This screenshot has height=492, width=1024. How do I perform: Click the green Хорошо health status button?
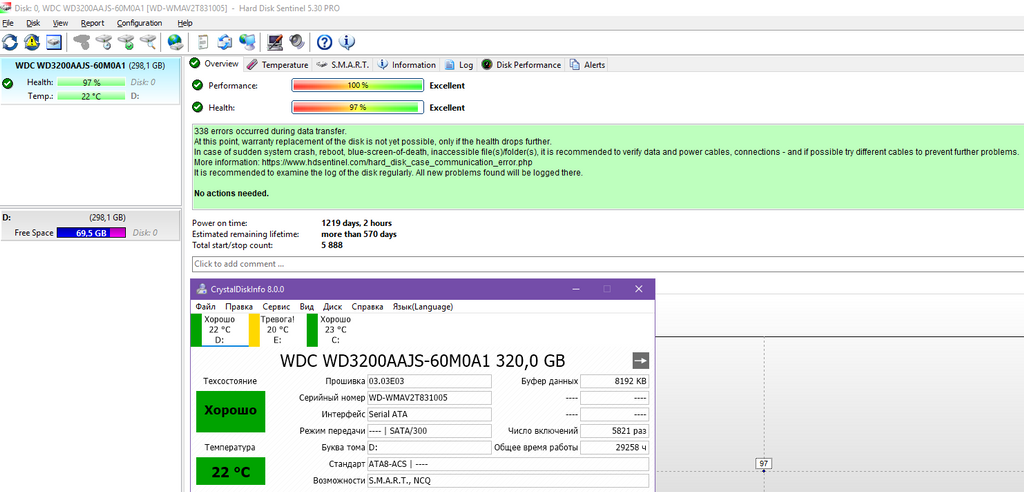231,411
